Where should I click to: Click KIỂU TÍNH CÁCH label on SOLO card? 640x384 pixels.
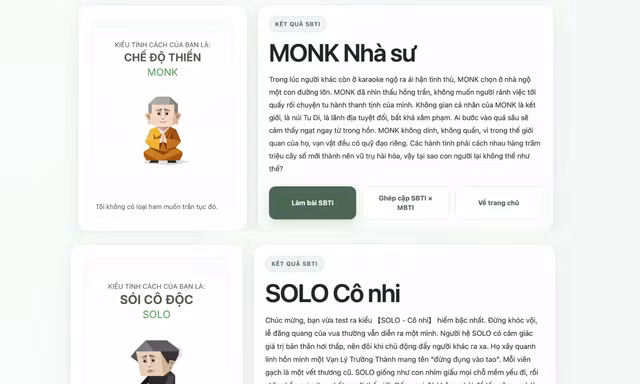click(x=156, y=286)
